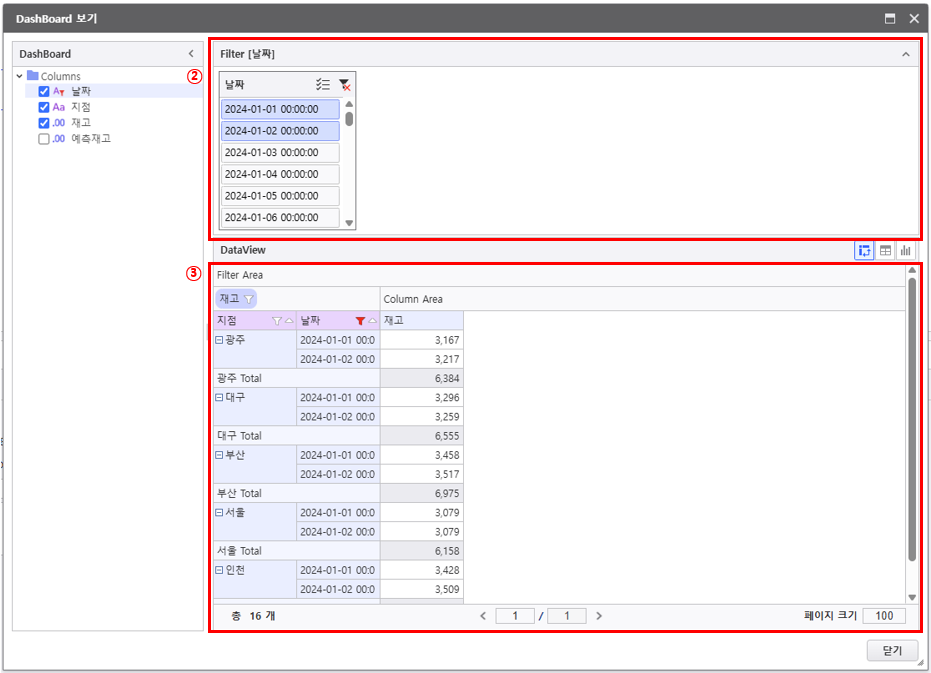Collapse the 인천 row group
931x673 pixels.
[219, 570]
